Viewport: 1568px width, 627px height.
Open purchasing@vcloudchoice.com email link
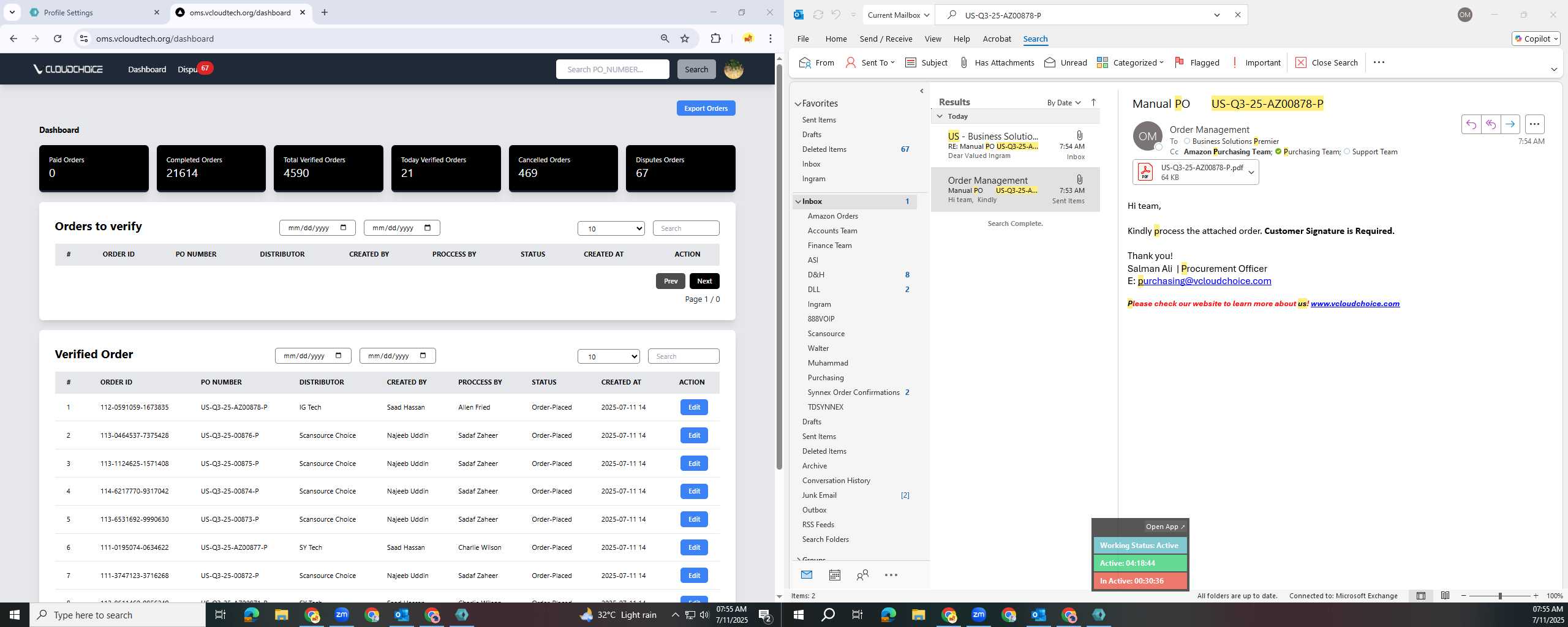[x=1204, y=281]
